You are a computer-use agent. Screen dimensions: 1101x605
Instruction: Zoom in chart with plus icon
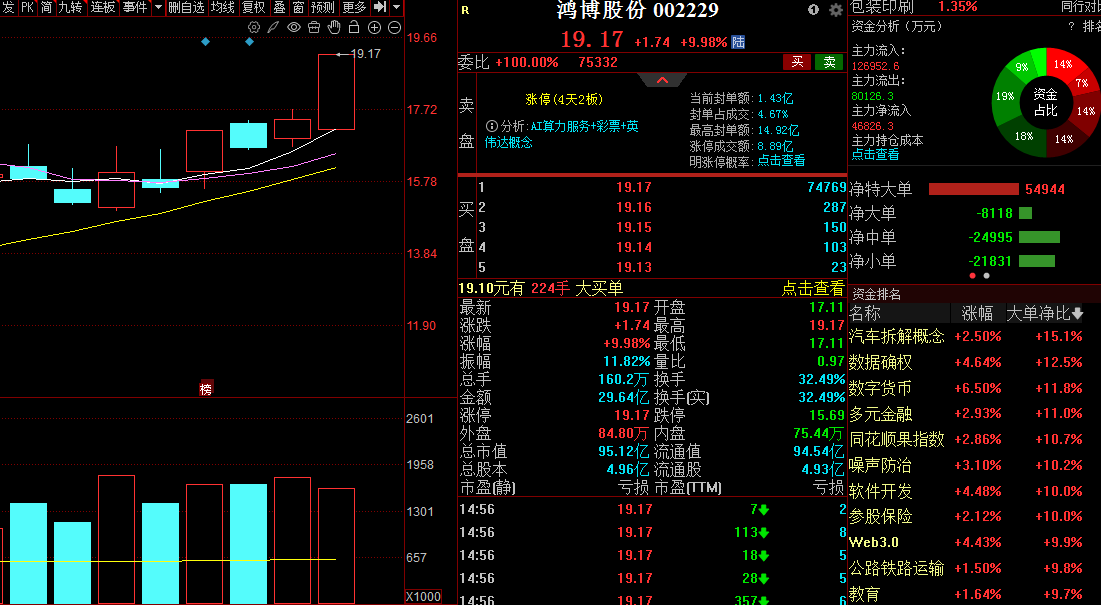tap(374, 27)
